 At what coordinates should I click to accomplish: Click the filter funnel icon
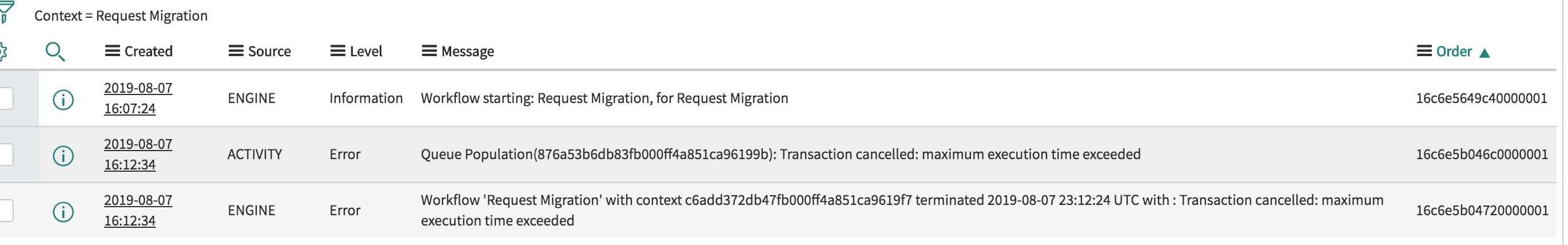coord(5,12)
